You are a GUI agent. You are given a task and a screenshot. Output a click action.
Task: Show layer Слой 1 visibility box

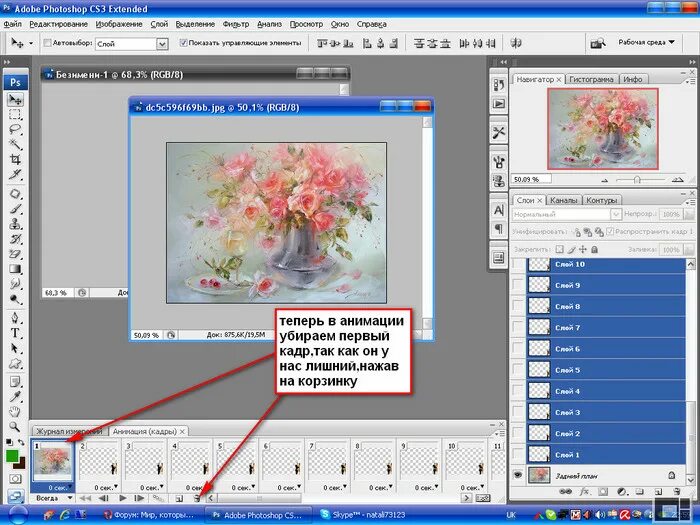click(x=517, y=454)
